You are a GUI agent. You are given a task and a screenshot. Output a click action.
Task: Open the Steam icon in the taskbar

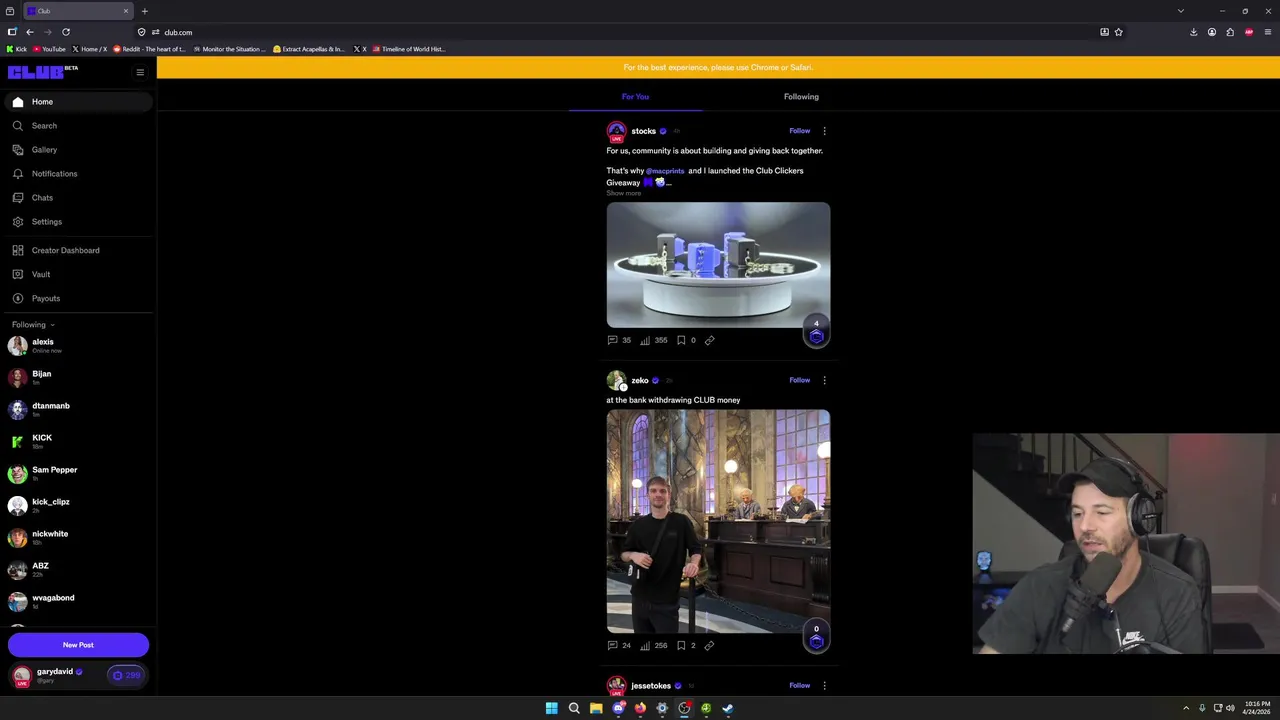pyautogui.click(x=728, y=708)
